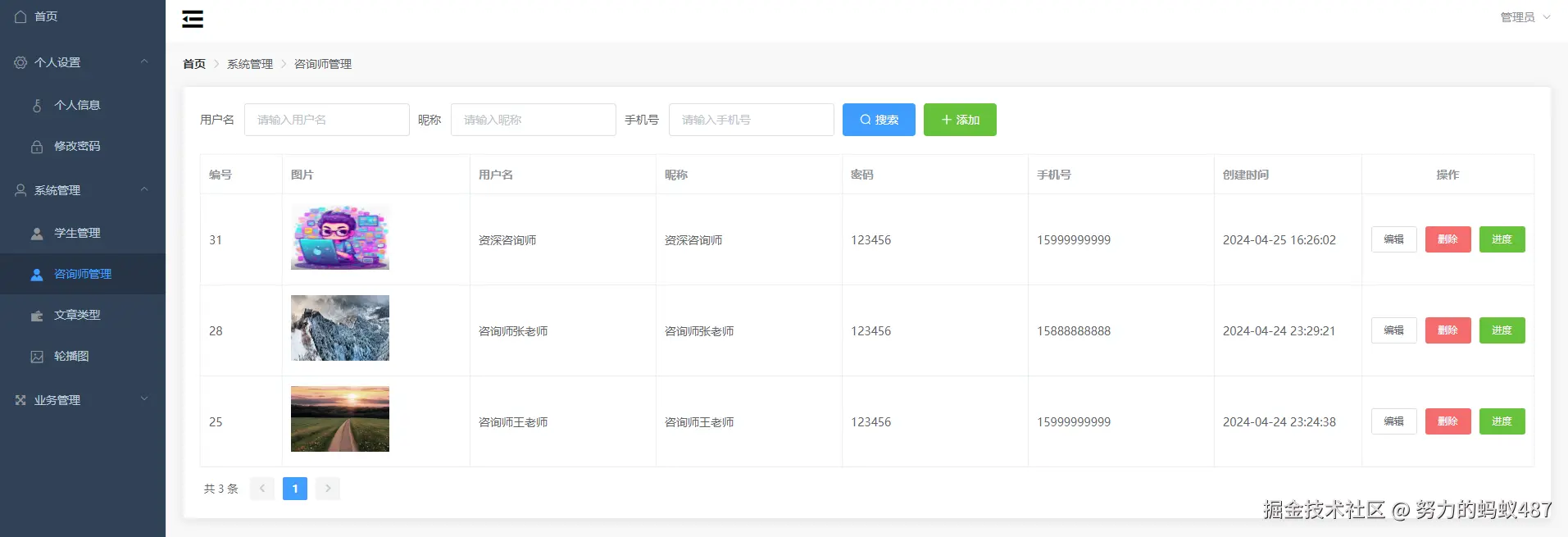
Task: Edit the 咨询师王老师 row
Action: [1394, 421]
